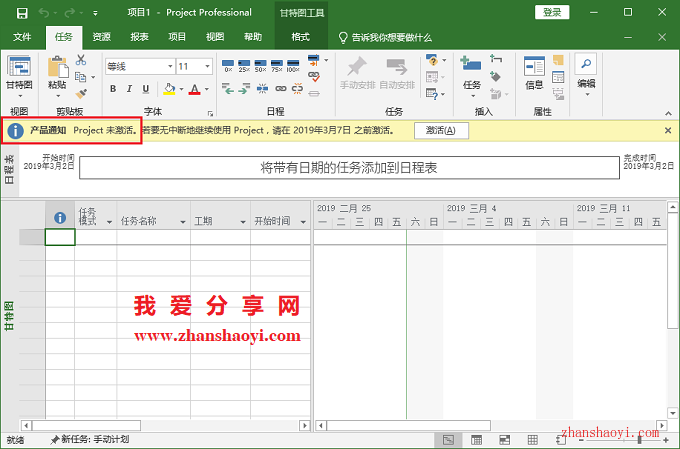Open the 开始时间 column filter dropdown
The width and height of the screenshot is (680, 449).
tap(303, 222)
